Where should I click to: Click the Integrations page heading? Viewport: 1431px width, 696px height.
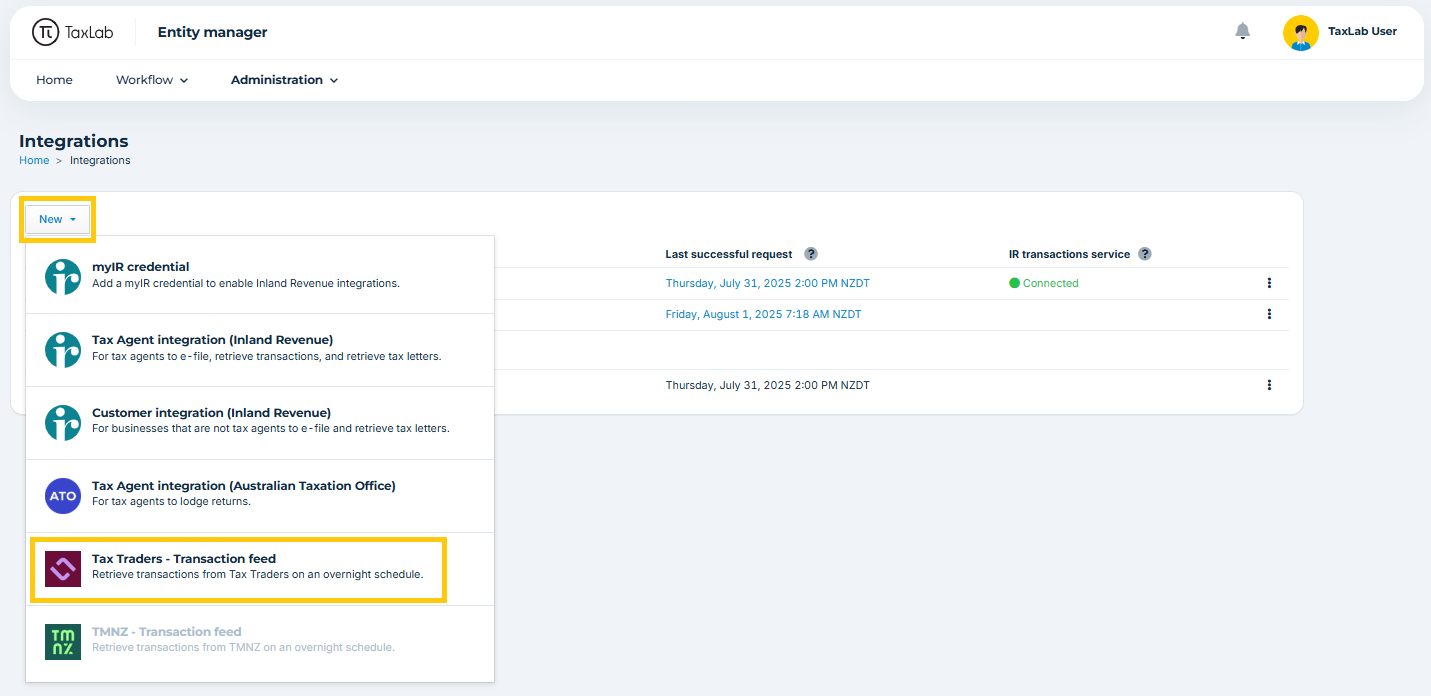(x=74, y=141)
